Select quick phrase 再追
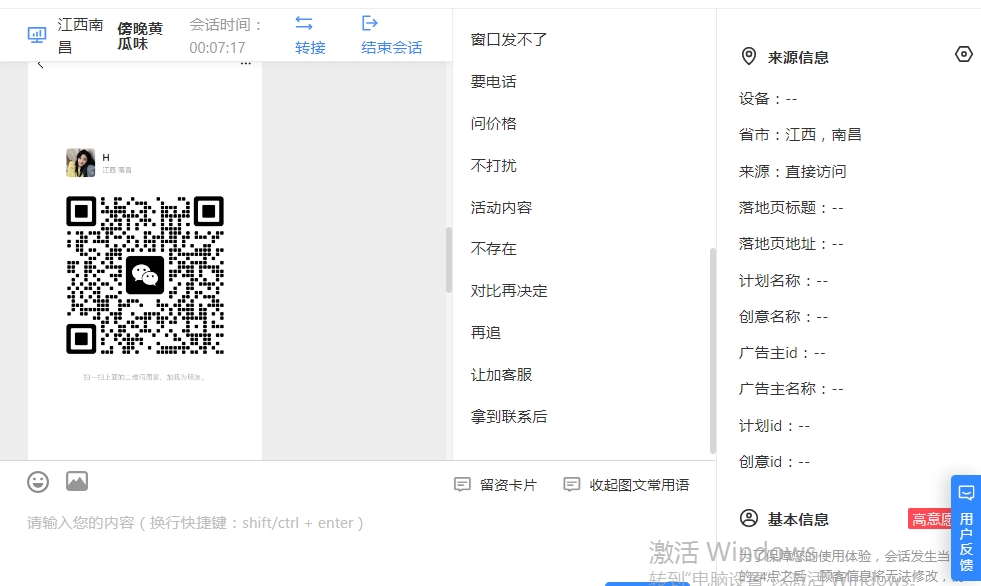The width and height of the screenshot is (981, 586). click(486, 333)
